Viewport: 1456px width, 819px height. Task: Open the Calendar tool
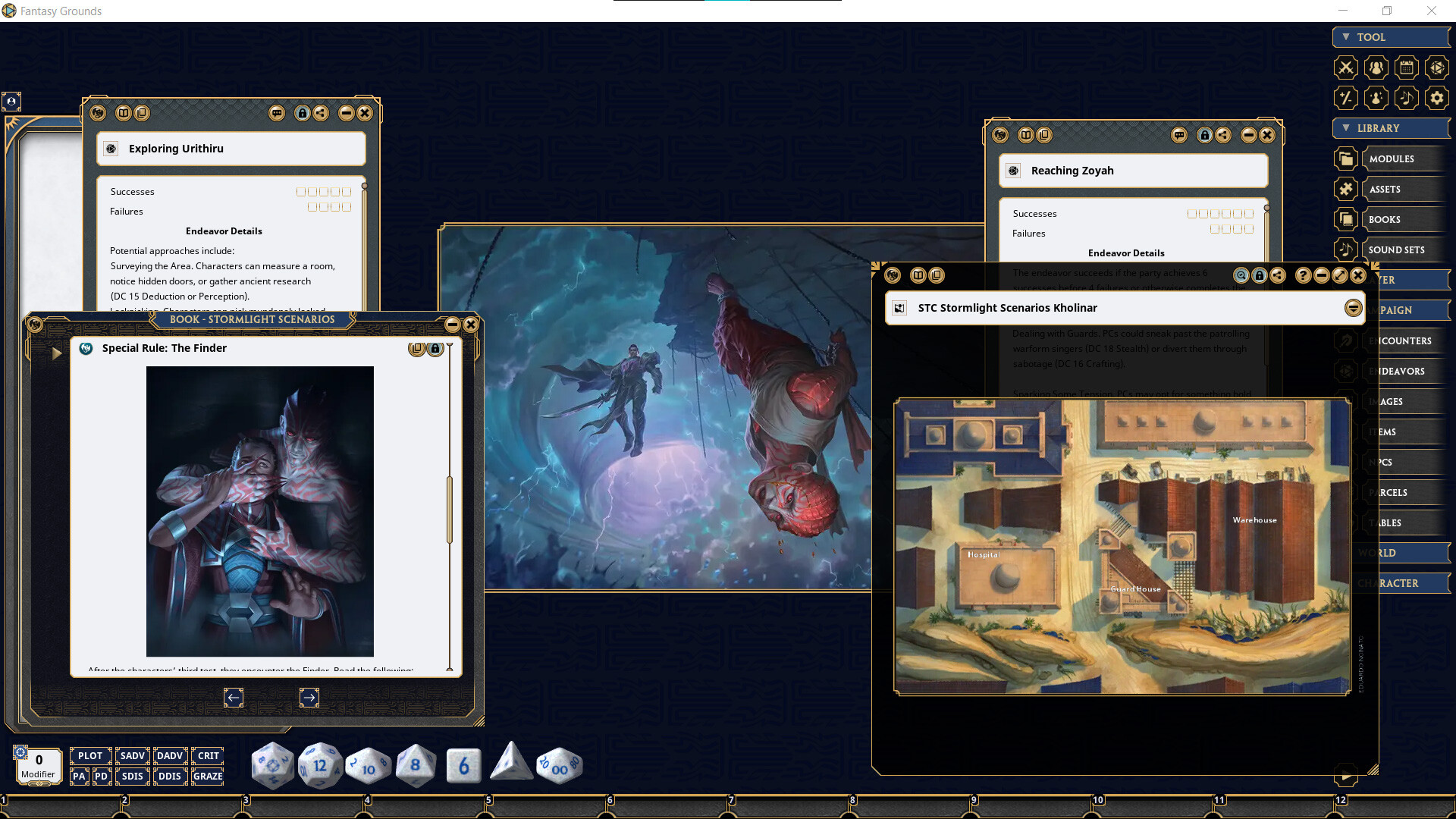[1407, 67]
